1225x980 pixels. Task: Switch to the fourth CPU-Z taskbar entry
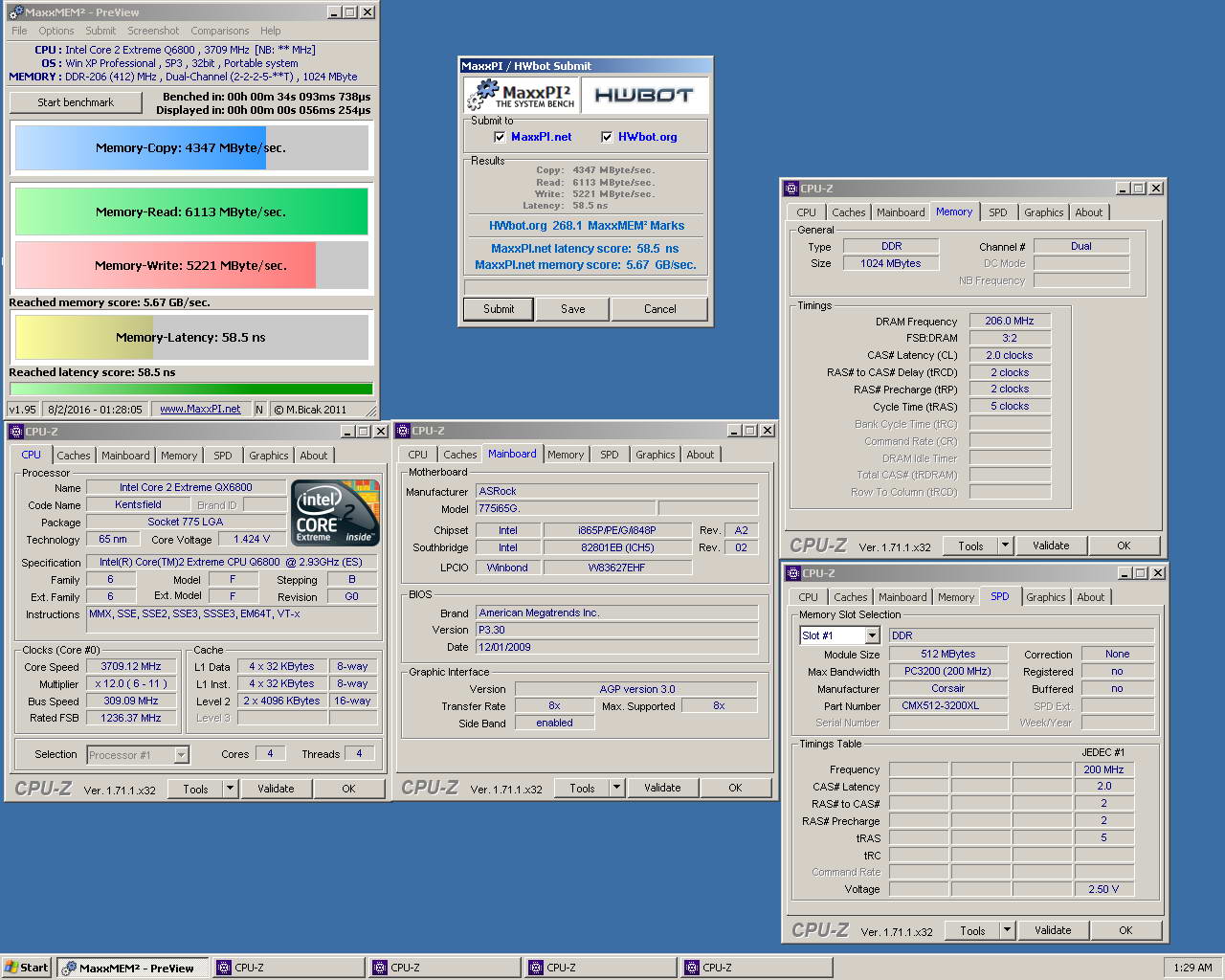pos(757,968)
